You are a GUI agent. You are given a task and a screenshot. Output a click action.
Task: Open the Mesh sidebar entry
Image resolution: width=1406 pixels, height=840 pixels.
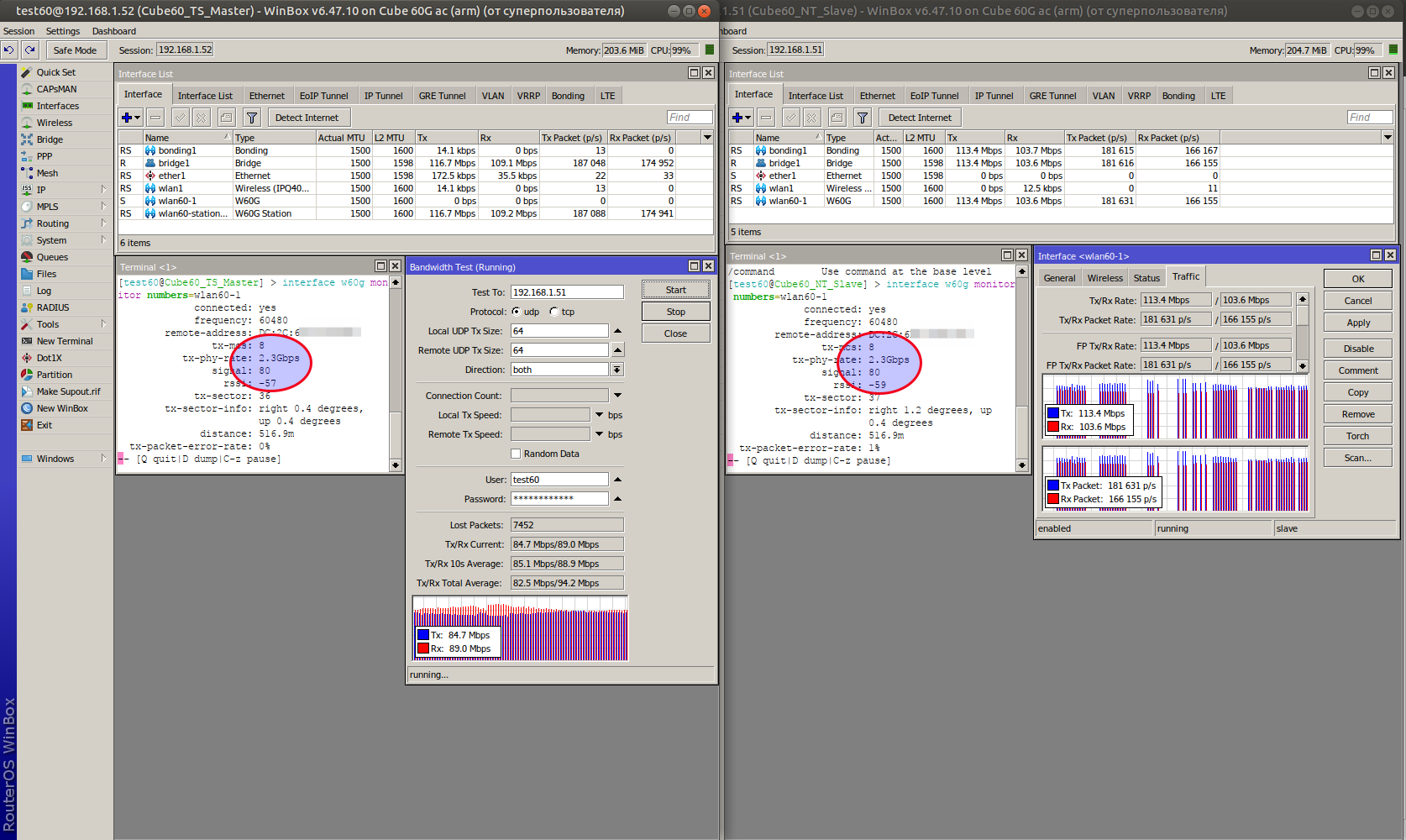pyautogui.click(x=47, y=173)
